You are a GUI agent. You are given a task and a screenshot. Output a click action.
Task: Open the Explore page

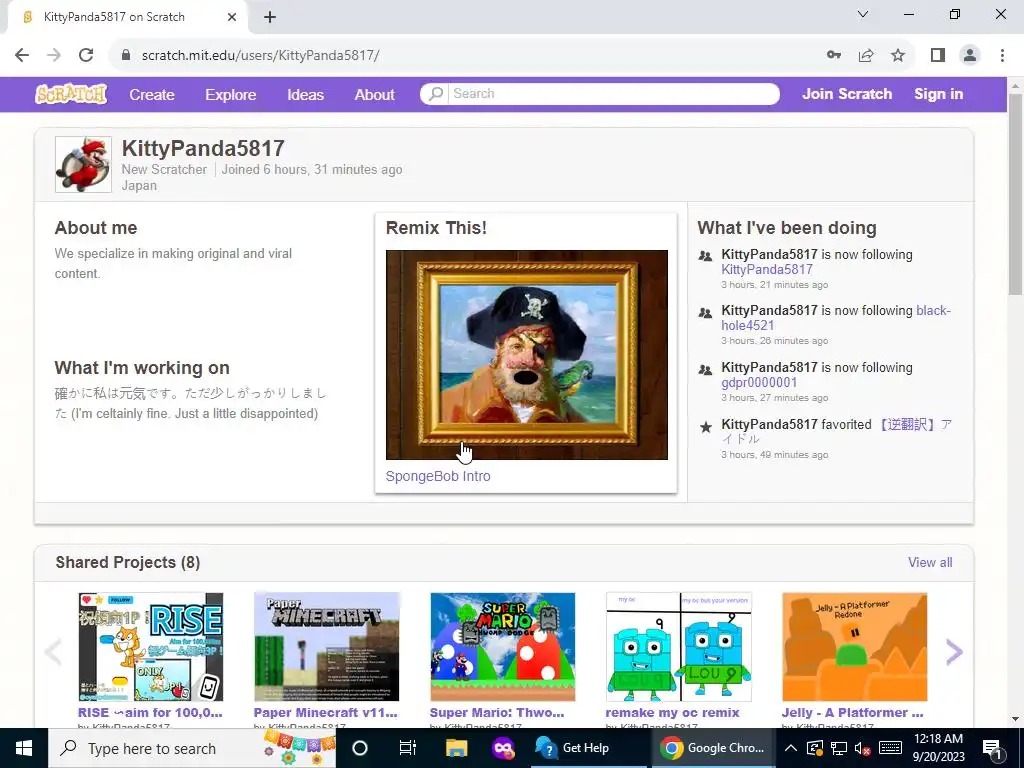click(231, 95)
